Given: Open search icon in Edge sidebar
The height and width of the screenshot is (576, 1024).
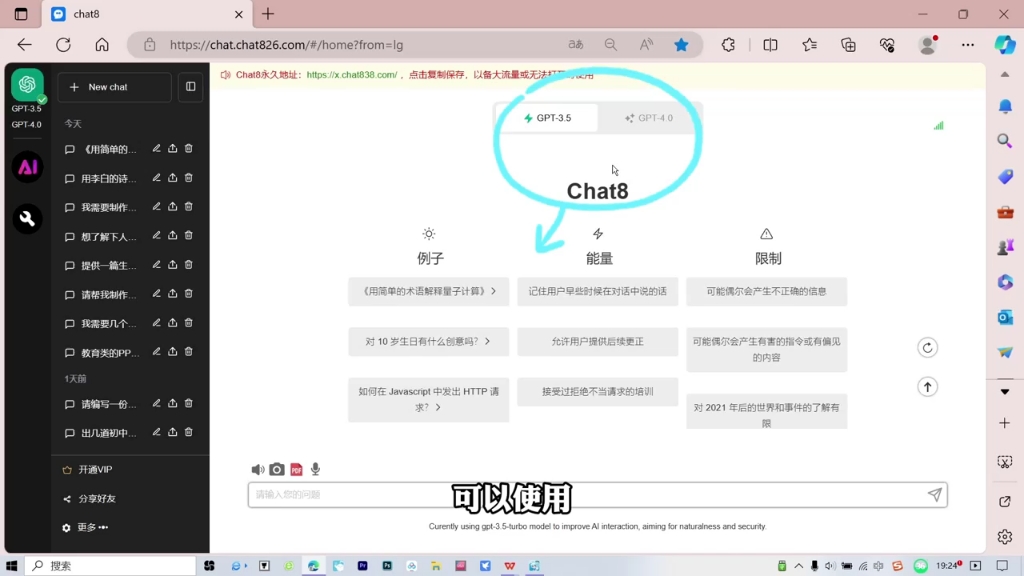Looking at the screenshot, I should 1005,140.
